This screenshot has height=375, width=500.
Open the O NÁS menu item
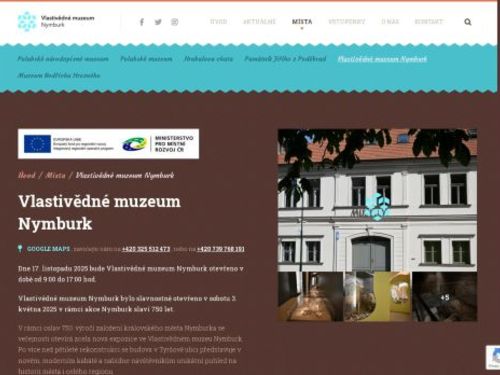pos(390,22)
